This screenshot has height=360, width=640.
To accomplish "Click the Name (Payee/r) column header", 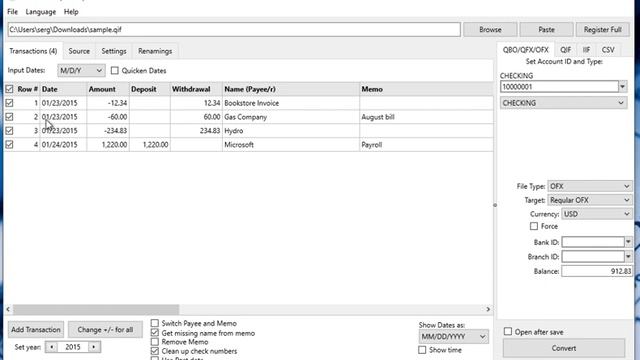I will click(x=291, y=89).
